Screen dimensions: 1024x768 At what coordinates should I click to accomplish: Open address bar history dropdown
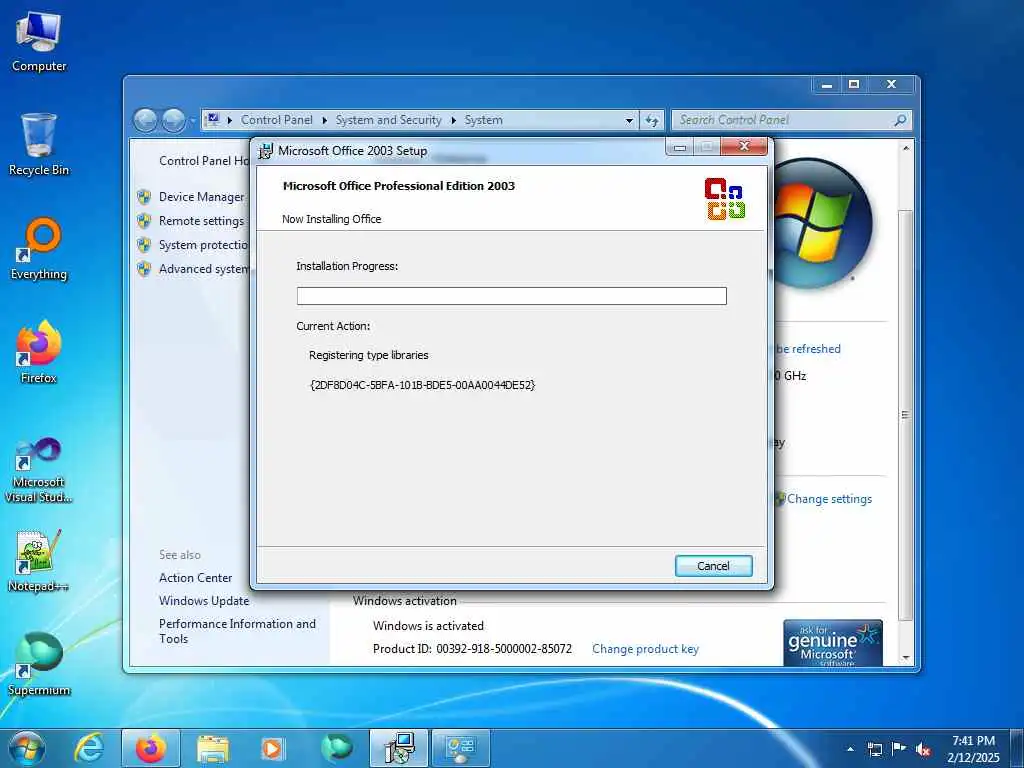629,120
